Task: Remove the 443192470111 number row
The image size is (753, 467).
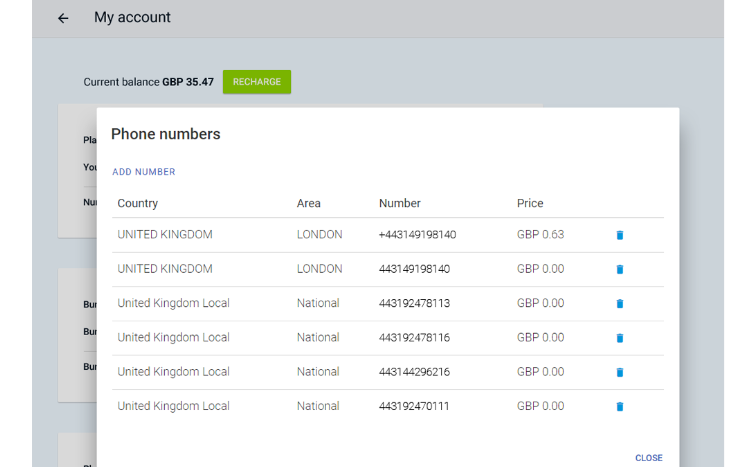Action: 619,406
